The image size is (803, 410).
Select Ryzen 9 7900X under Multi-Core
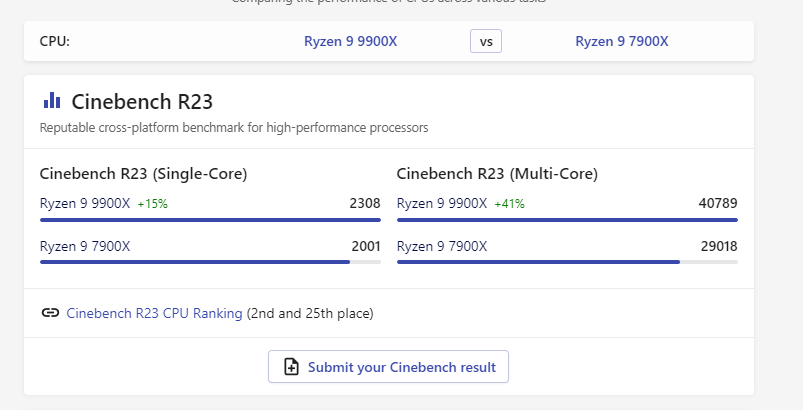click(x=442, y=247)
